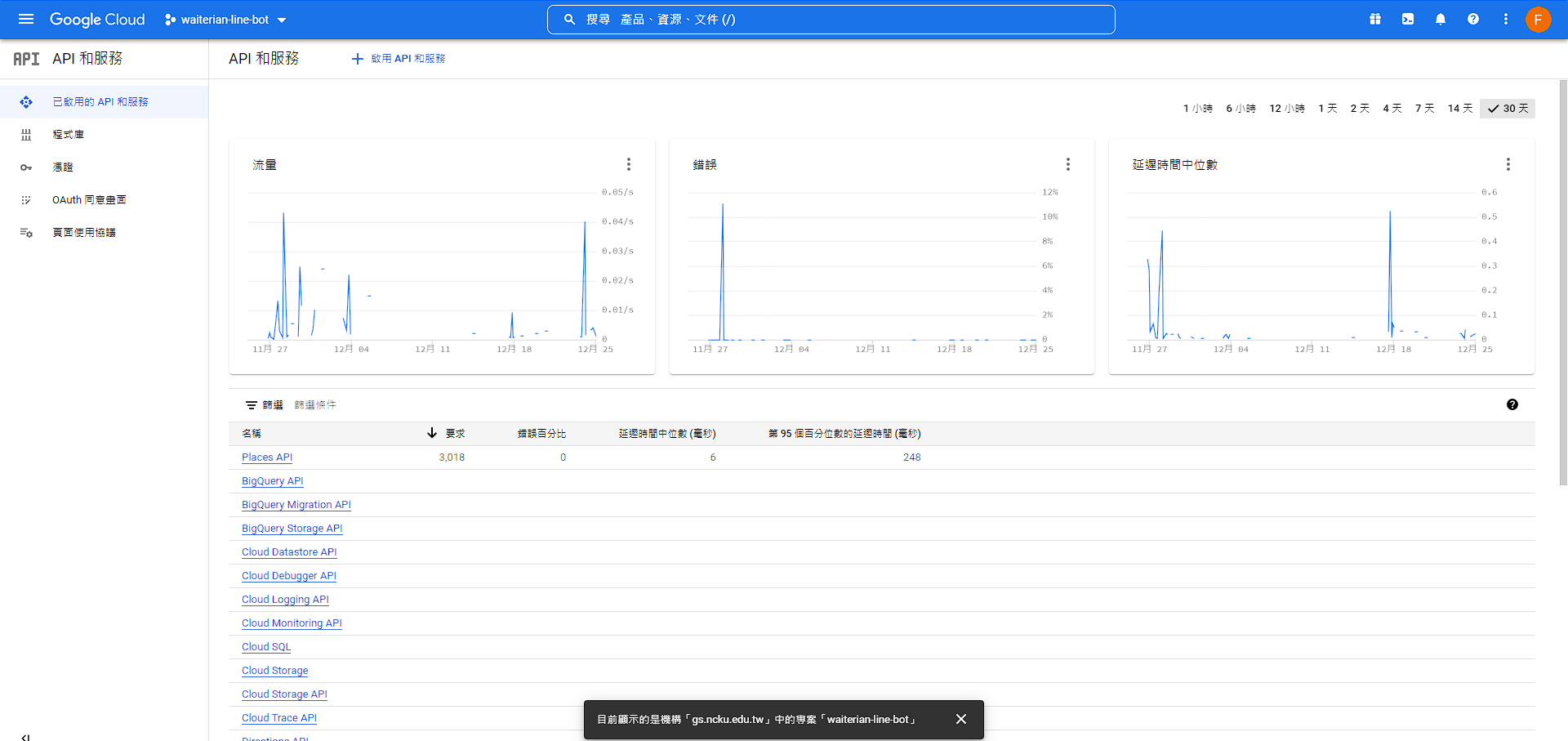Click the magnifier search icon

[x=570, y=19]
